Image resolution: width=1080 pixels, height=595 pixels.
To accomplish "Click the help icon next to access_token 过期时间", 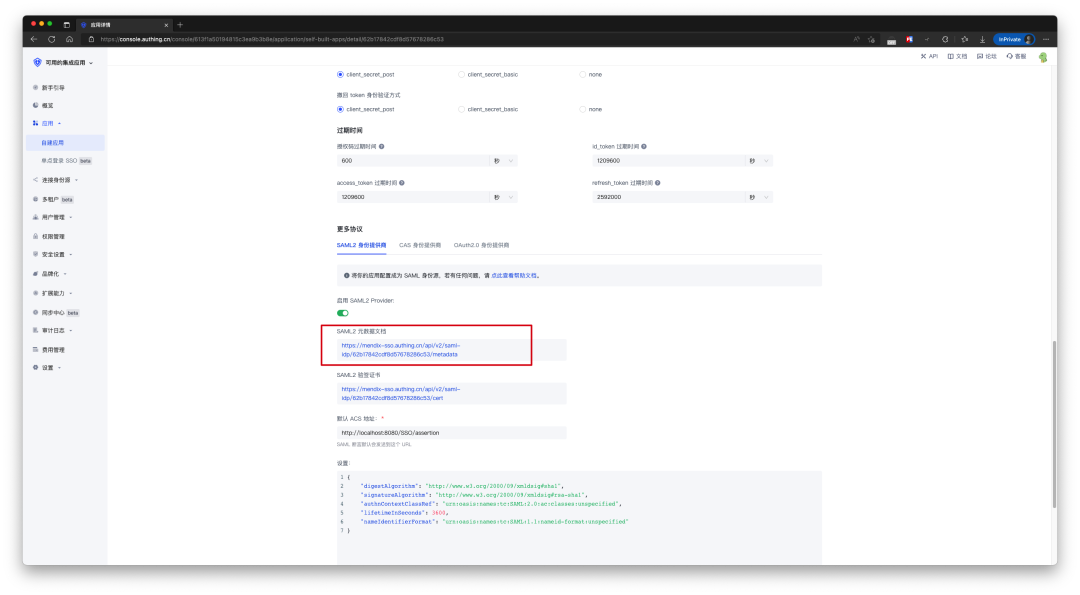I will pyautogui.click(x=402, y=183).
